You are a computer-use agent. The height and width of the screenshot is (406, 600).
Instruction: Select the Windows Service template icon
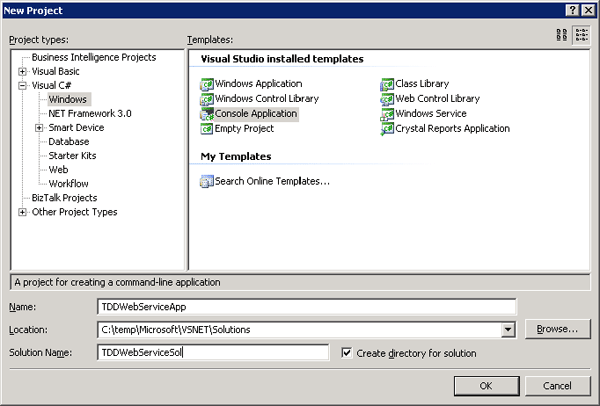(x=387, y=114)
